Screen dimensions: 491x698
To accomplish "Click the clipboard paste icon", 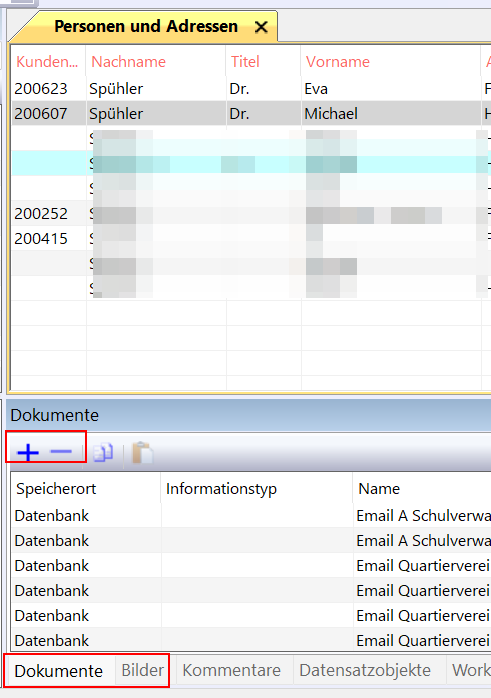I will point(142,453).
